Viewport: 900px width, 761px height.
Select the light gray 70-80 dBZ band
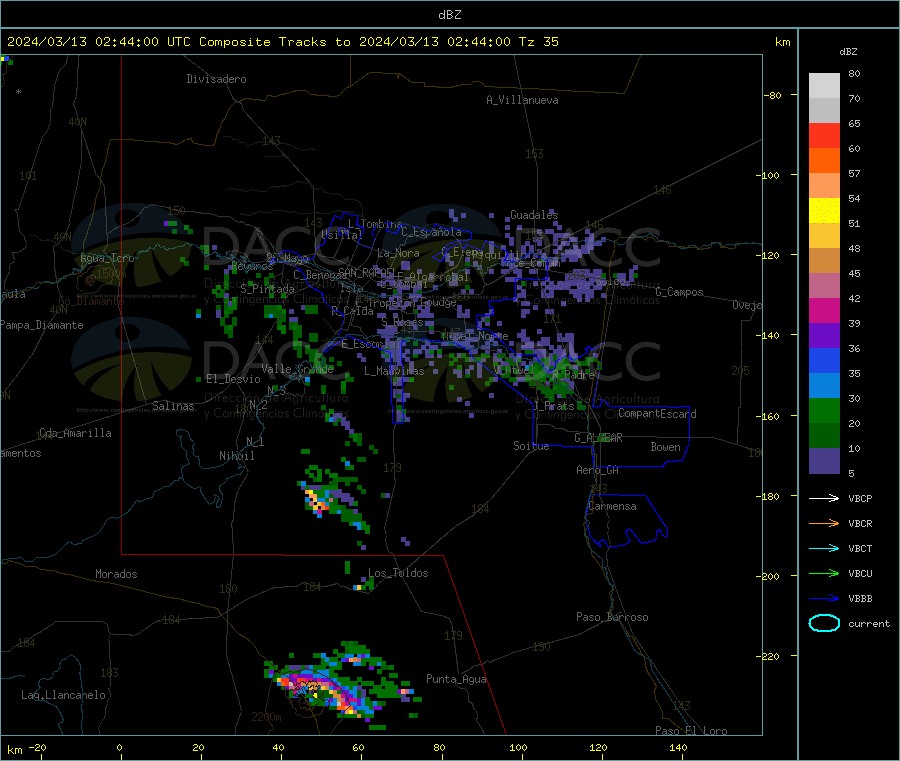pyautogui.click(x=824, y=86)
